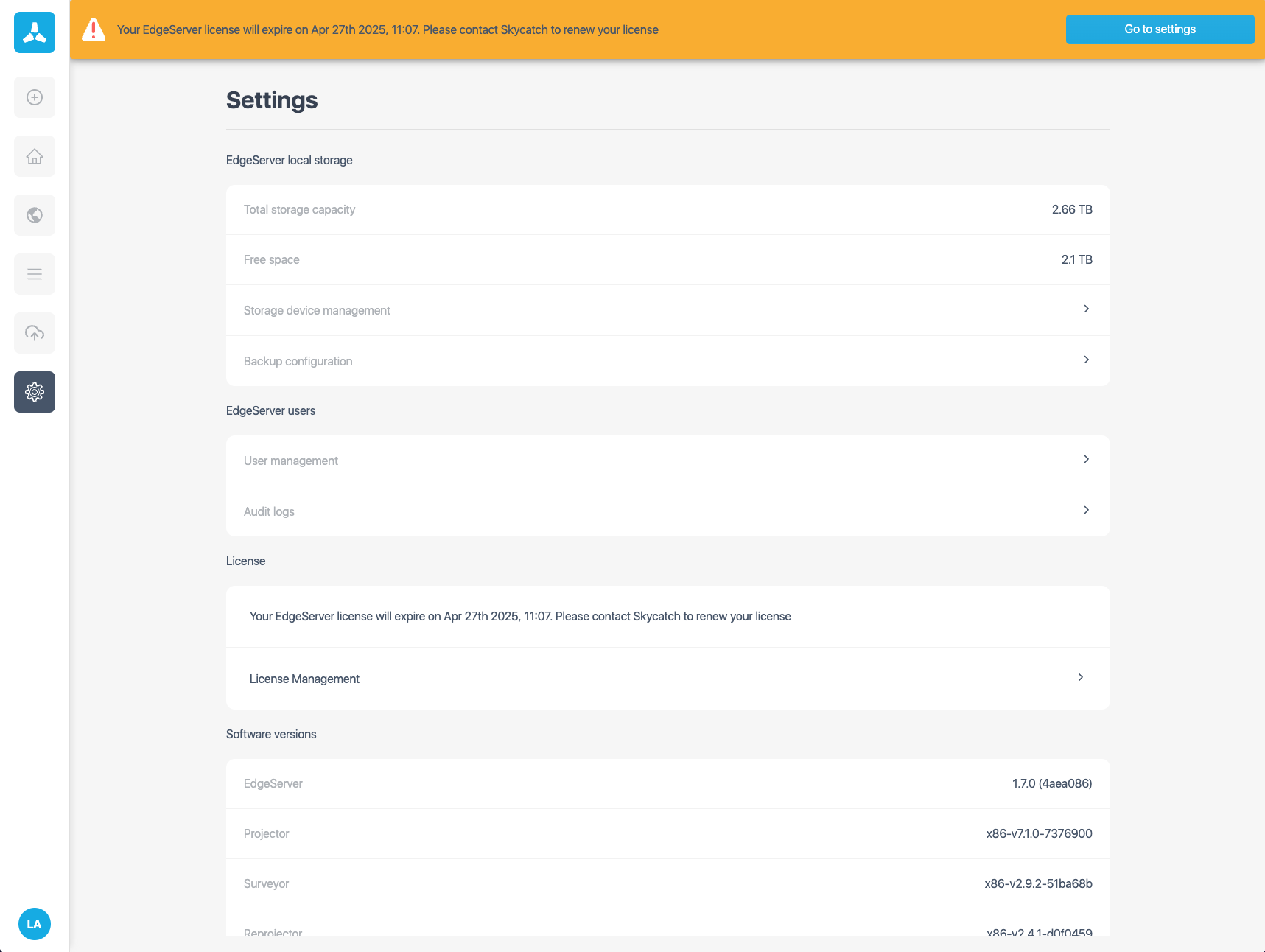1265x952 pixels.
Task: Click the EdgeServer local storage heading
Action: point(289,160)
